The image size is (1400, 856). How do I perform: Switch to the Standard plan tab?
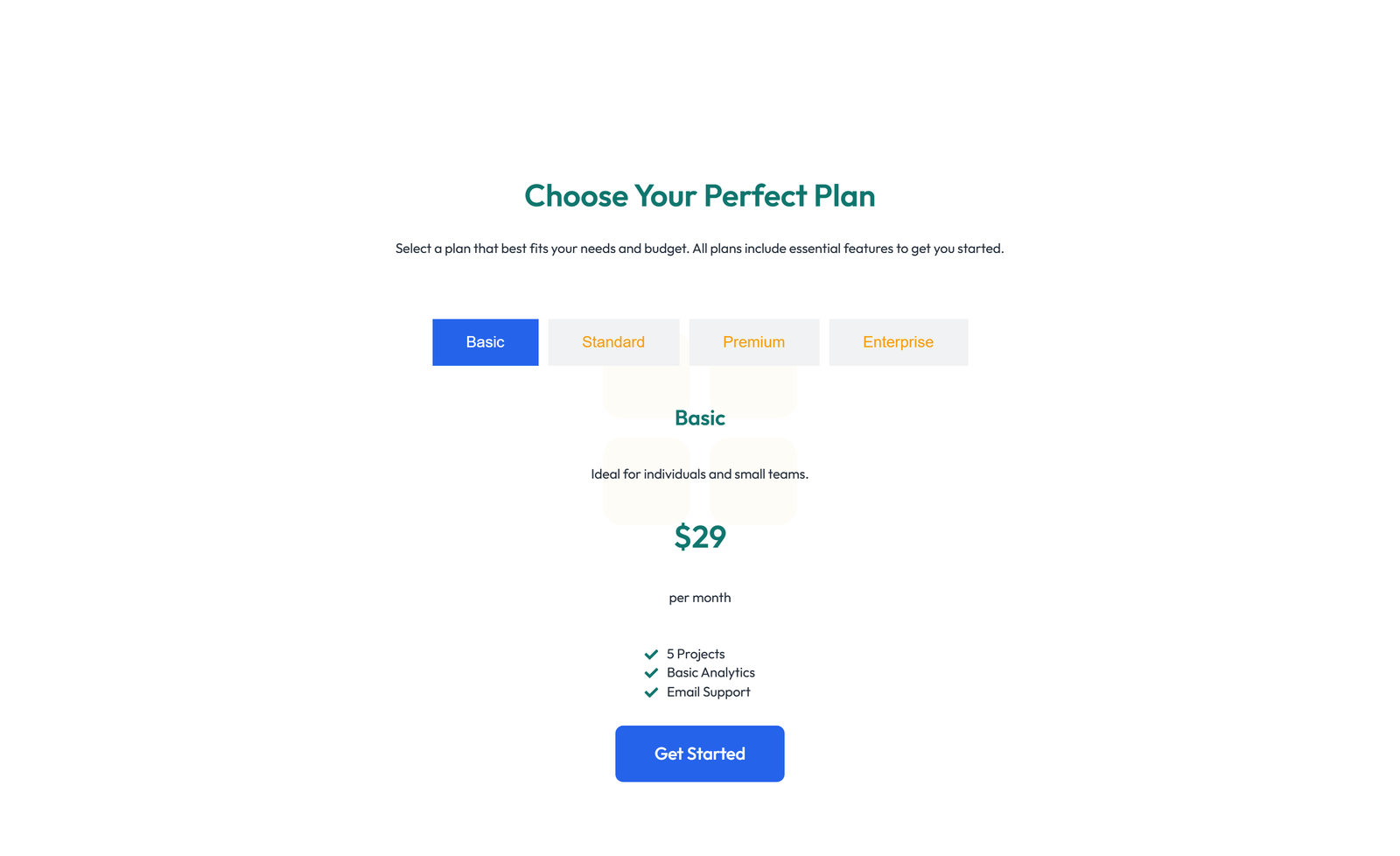[x=612, y=341]
